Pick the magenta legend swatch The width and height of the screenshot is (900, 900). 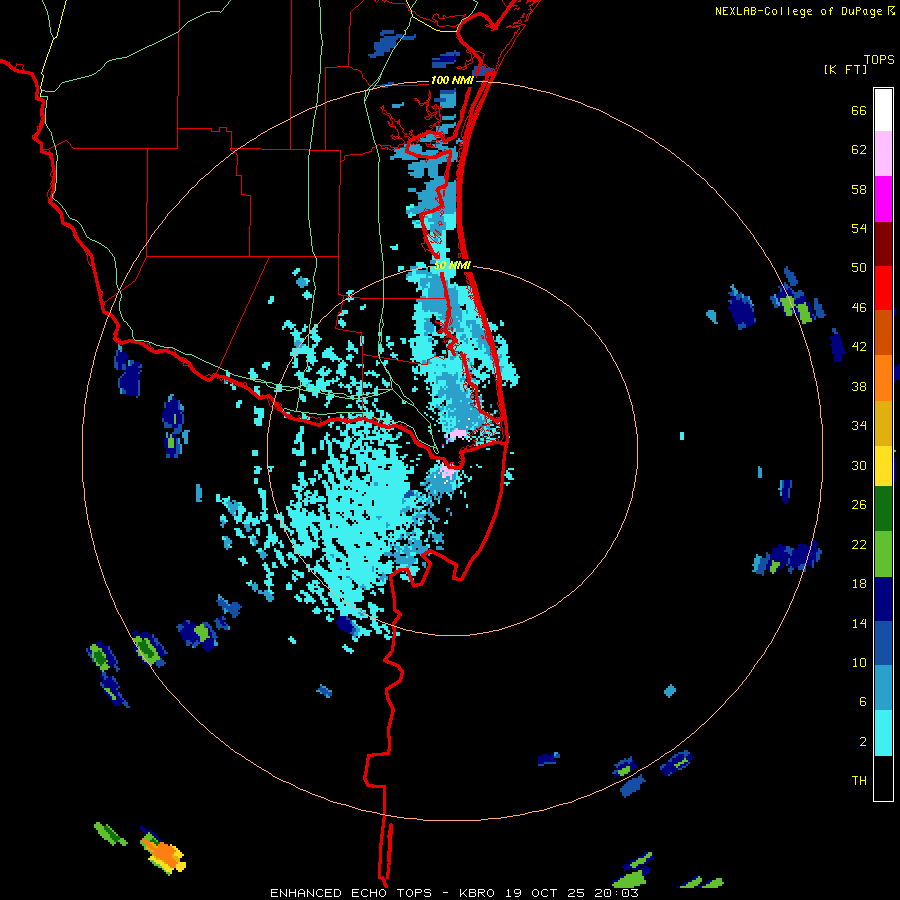point(883,199)
